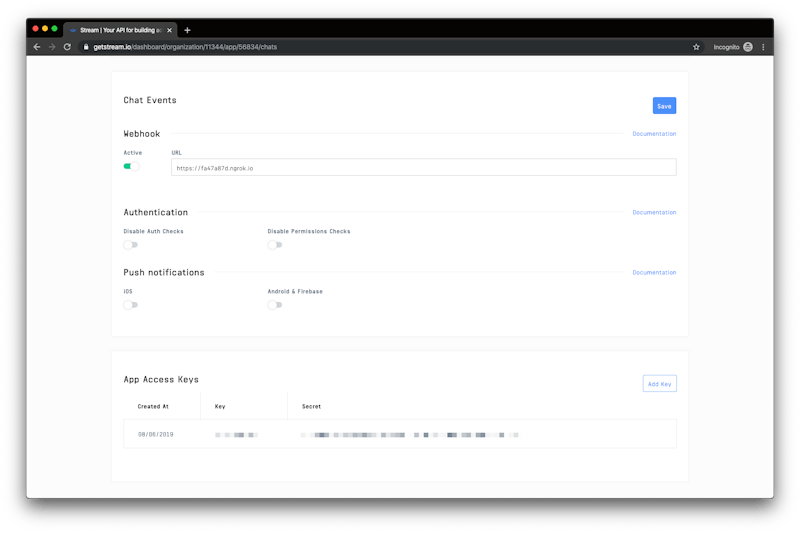Toggle the Webhook Active switch off
Screen dimensions: 800x533
coord(131,167)
